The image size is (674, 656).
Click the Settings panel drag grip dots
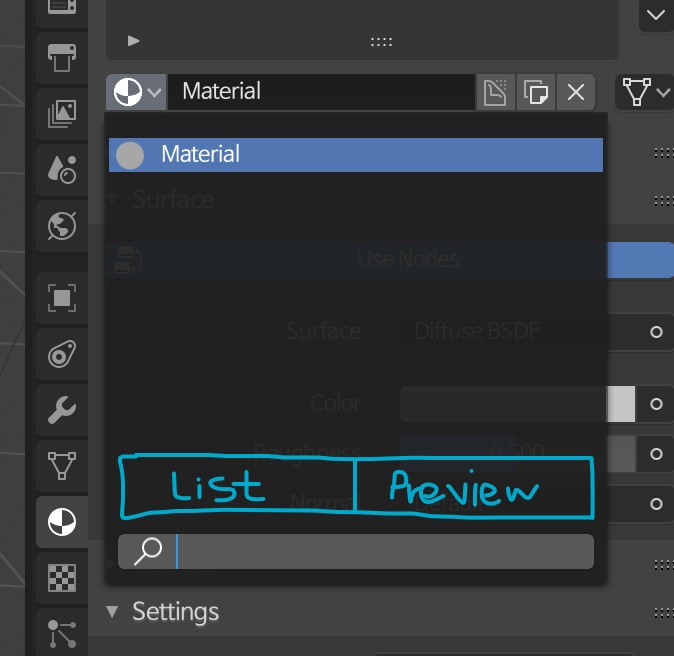coord(664,613)
